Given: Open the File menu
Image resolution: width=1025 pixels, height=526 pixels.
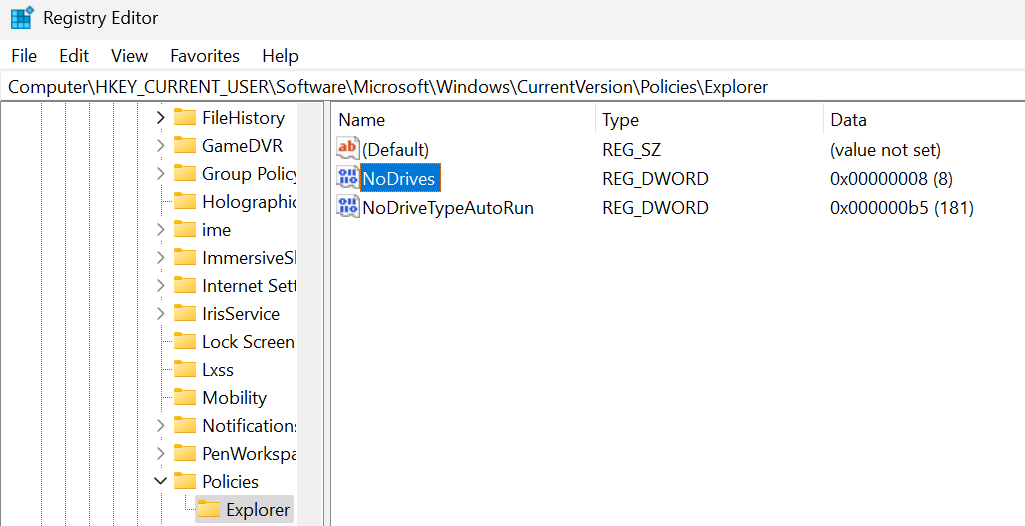Looking at the screenshot, I should 24,56.
